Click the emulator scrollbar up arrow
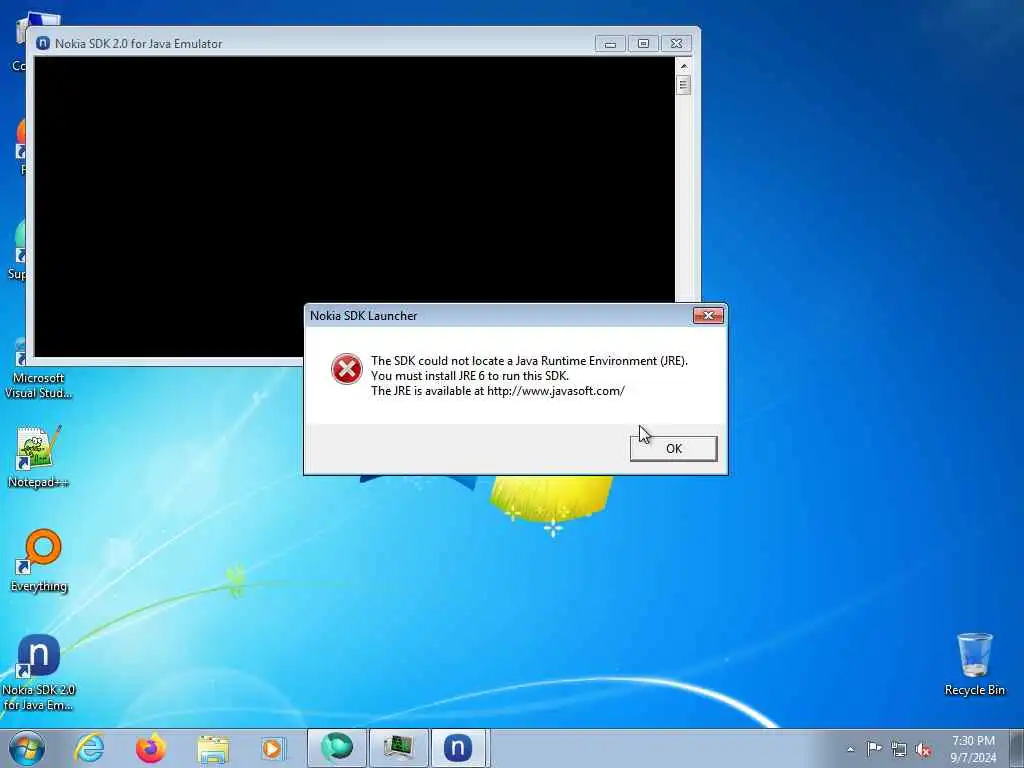This screenshot has width=1024, height=768. click(x=683, y=66)
